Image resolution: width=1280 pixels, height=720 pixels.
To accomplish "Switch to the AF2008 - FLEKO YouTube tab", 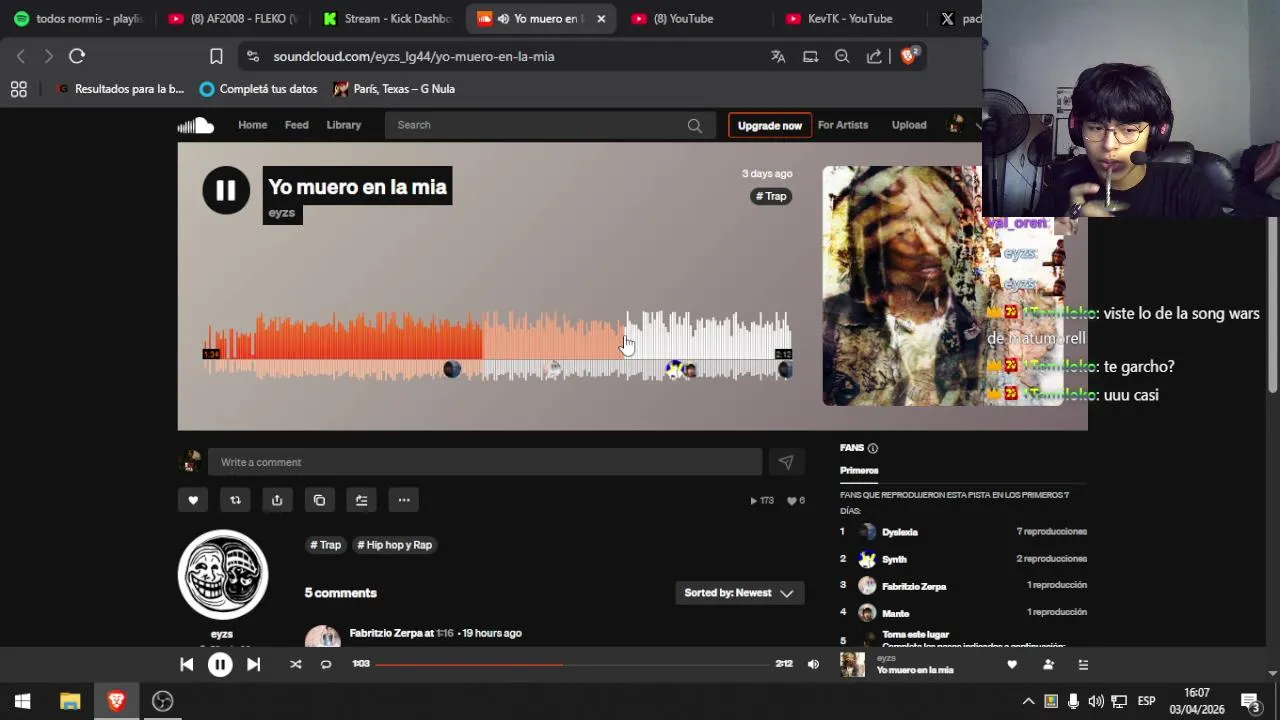I will coord(233,18).
